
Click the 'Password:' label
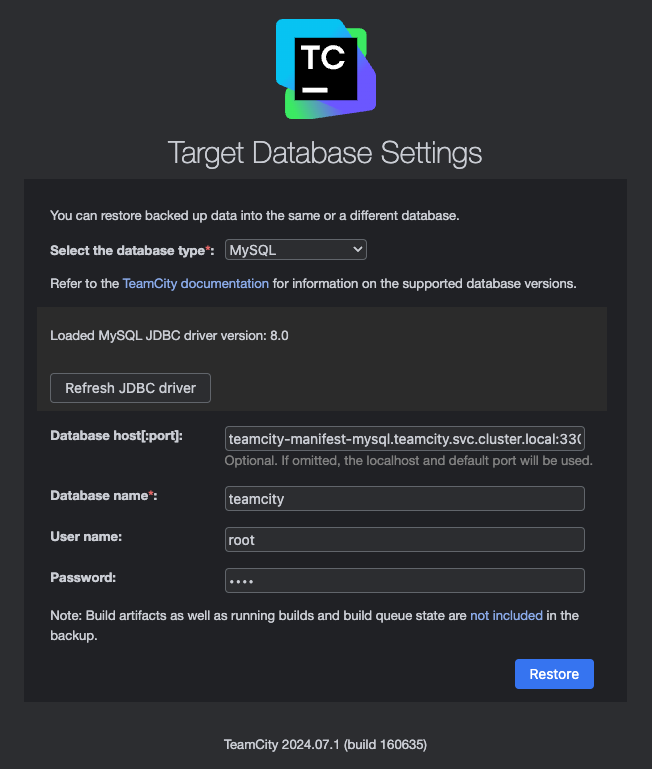(x=83, y=578)
